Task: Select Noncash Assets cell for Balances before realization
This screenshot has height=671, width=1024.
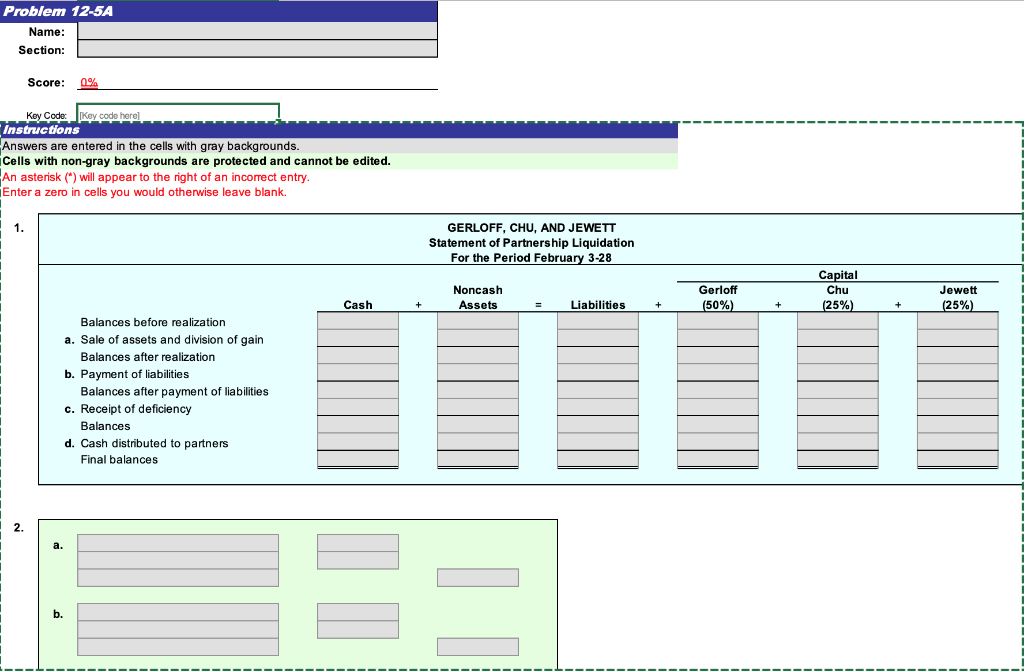Action: click(x=478, y=321)
